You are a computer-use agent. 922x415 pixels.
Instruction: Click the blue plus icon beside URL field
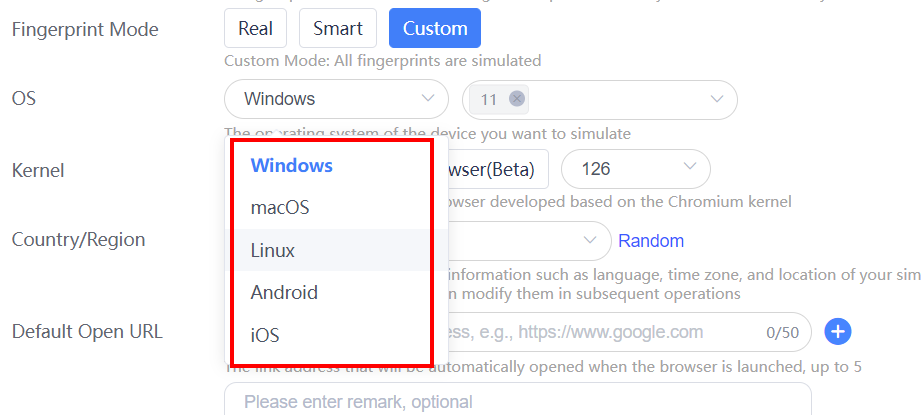pos(837,332)
